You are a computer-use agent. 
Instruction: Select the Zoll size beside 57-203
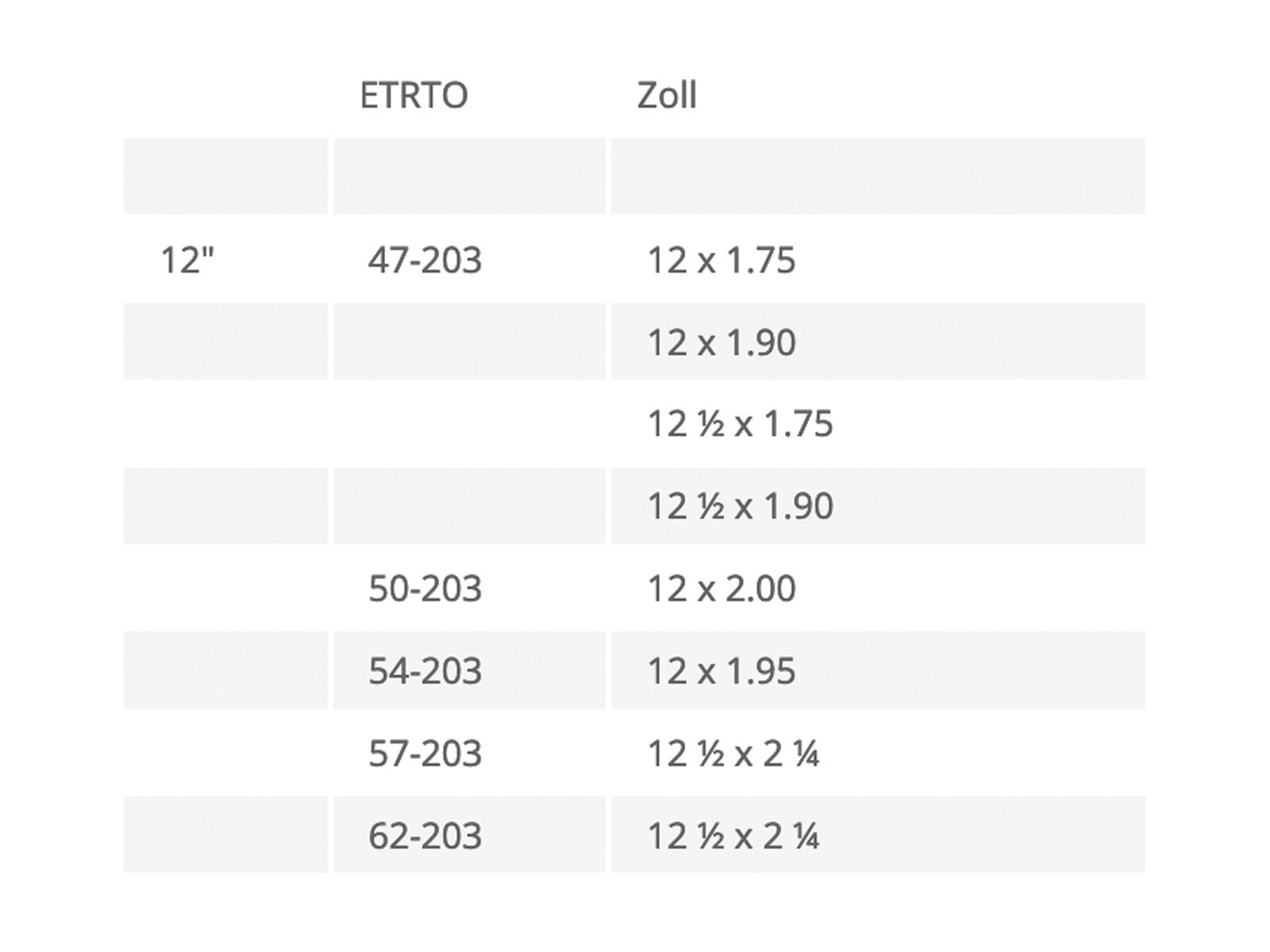pyautogui.click(x=733, y=753)
